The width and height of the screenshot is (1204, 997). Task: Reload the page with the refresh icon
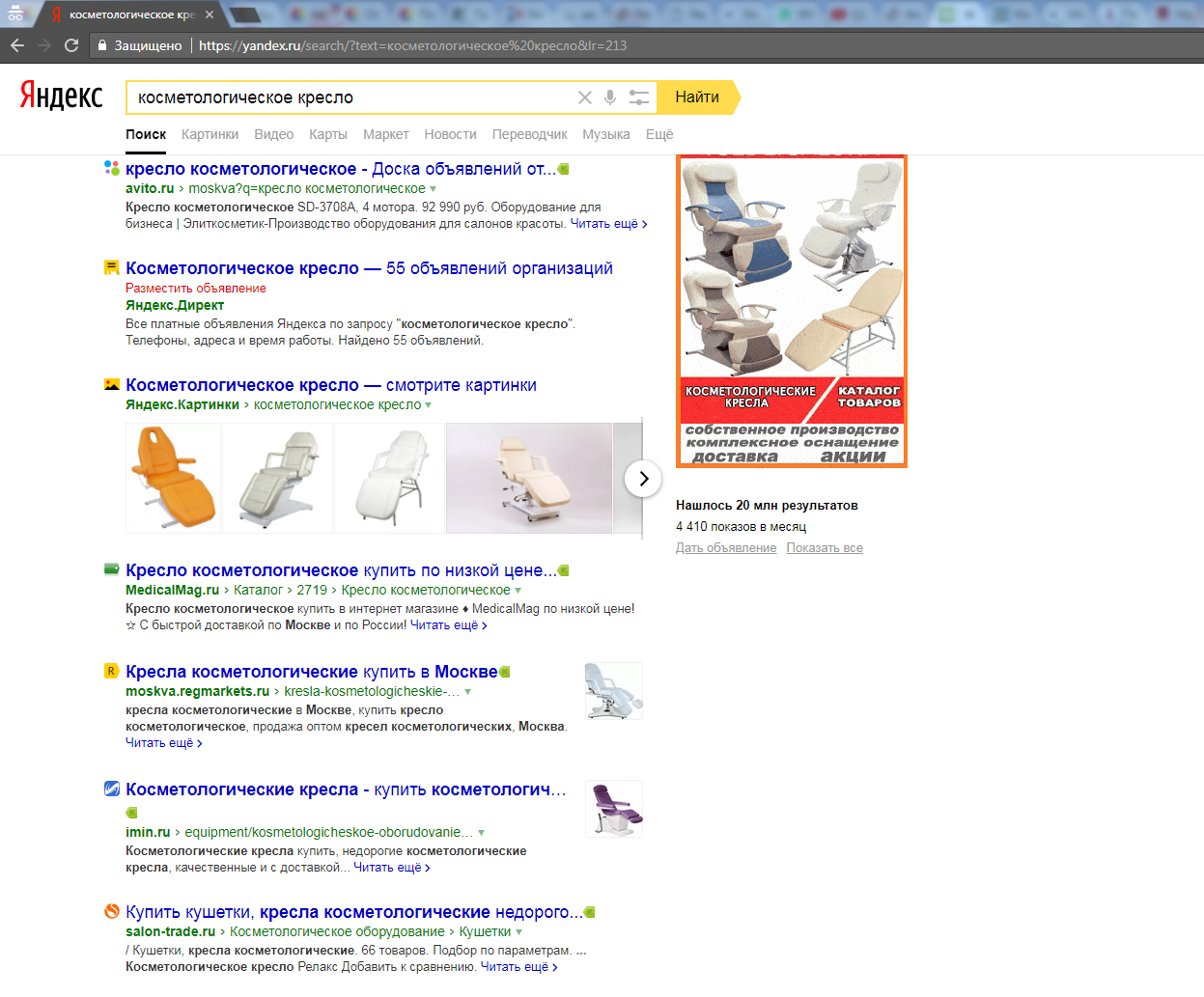coord(71,45)
